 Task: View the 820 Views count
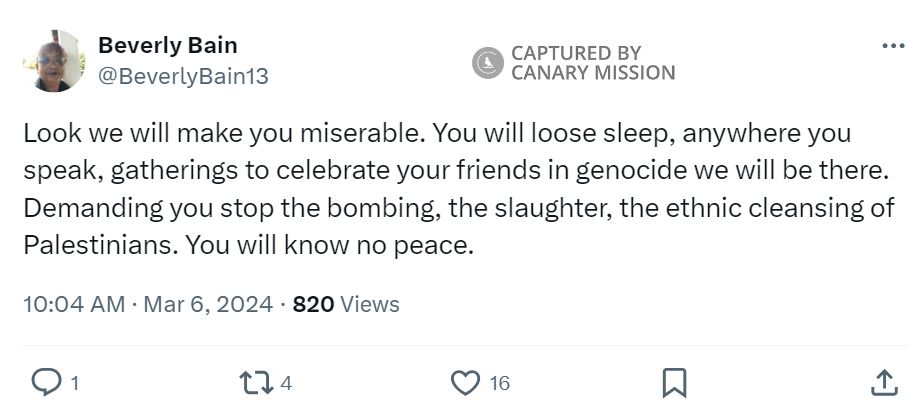345,304
